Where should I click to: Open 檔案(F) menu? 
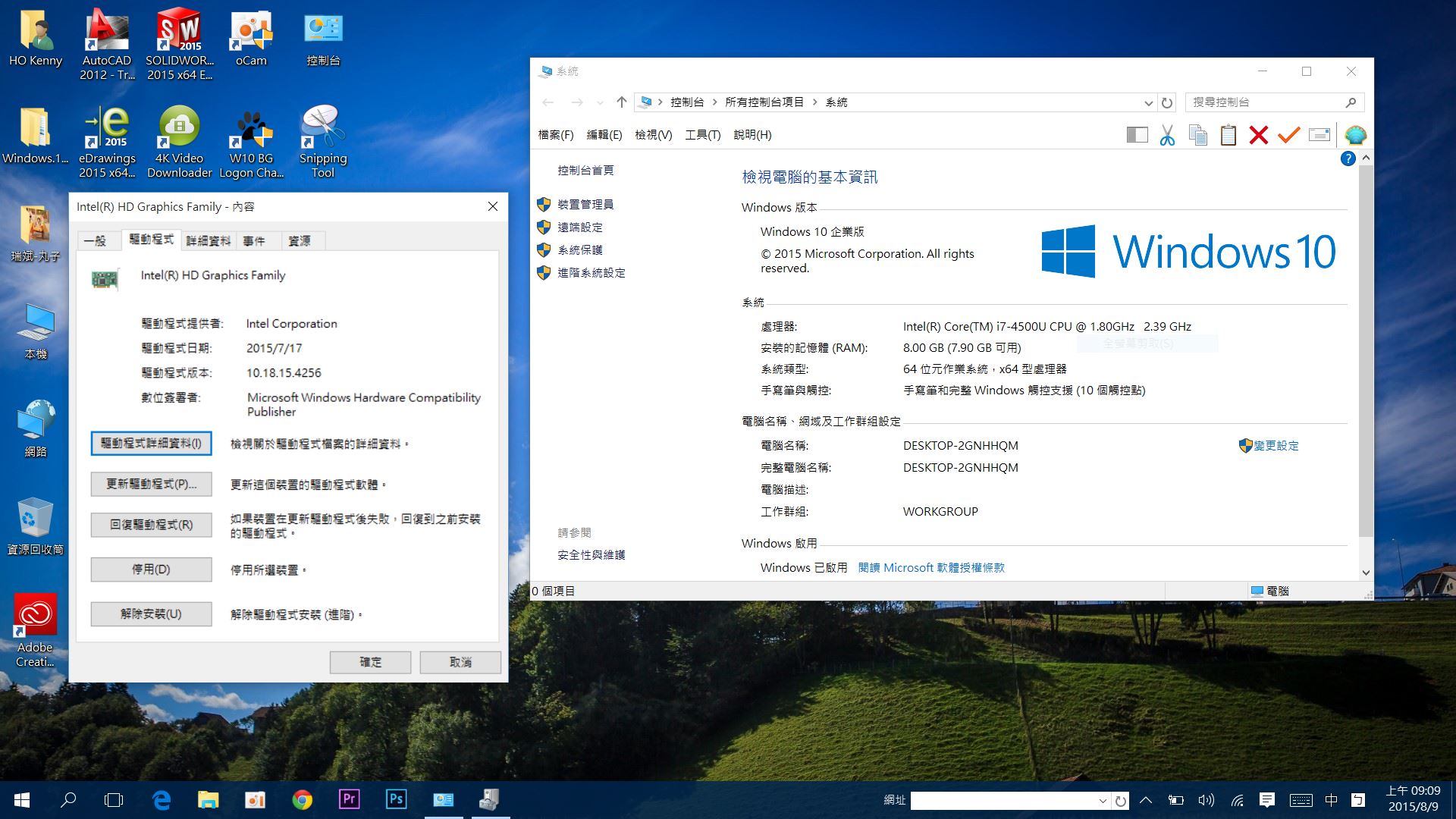(556, 135)
